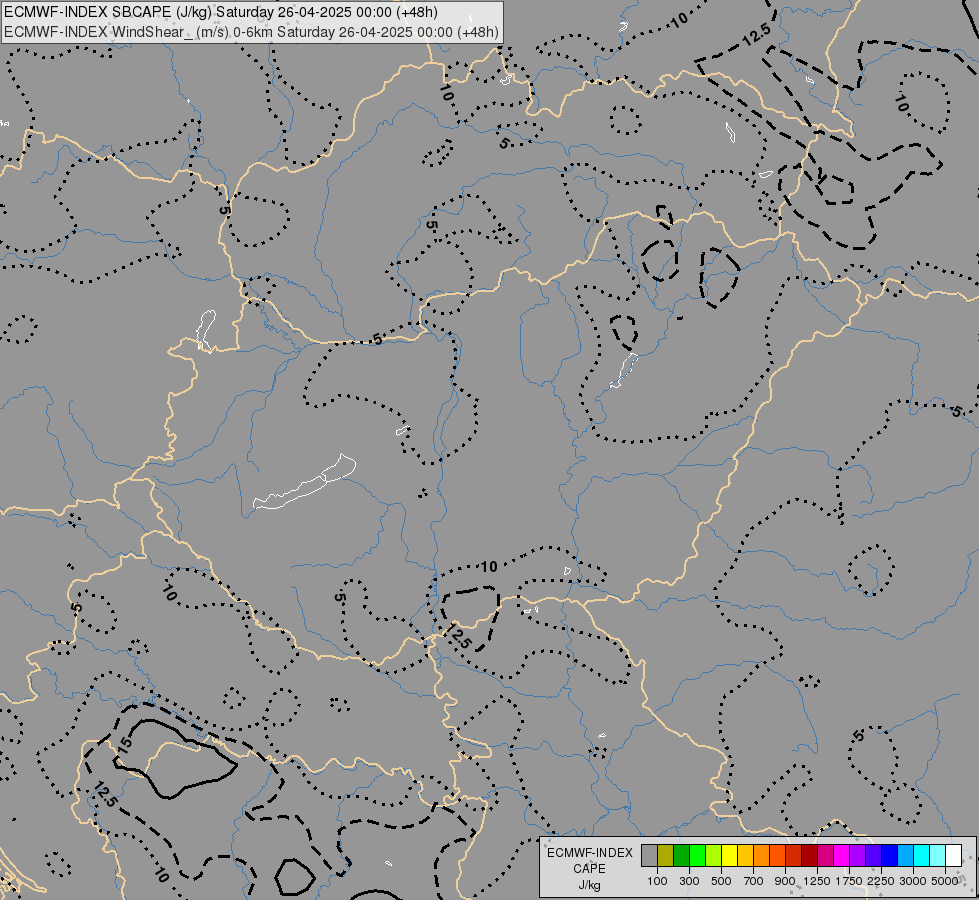Select the orange-red legend swatch
The image size is (979, 900).
tap(777, 855)
